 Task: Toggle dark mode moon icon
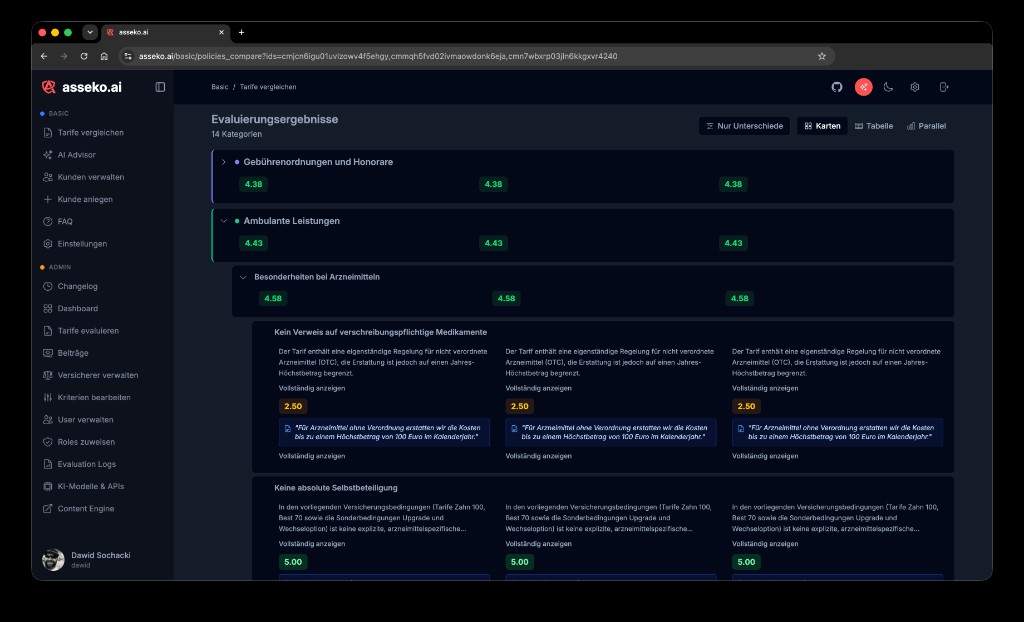888,87
